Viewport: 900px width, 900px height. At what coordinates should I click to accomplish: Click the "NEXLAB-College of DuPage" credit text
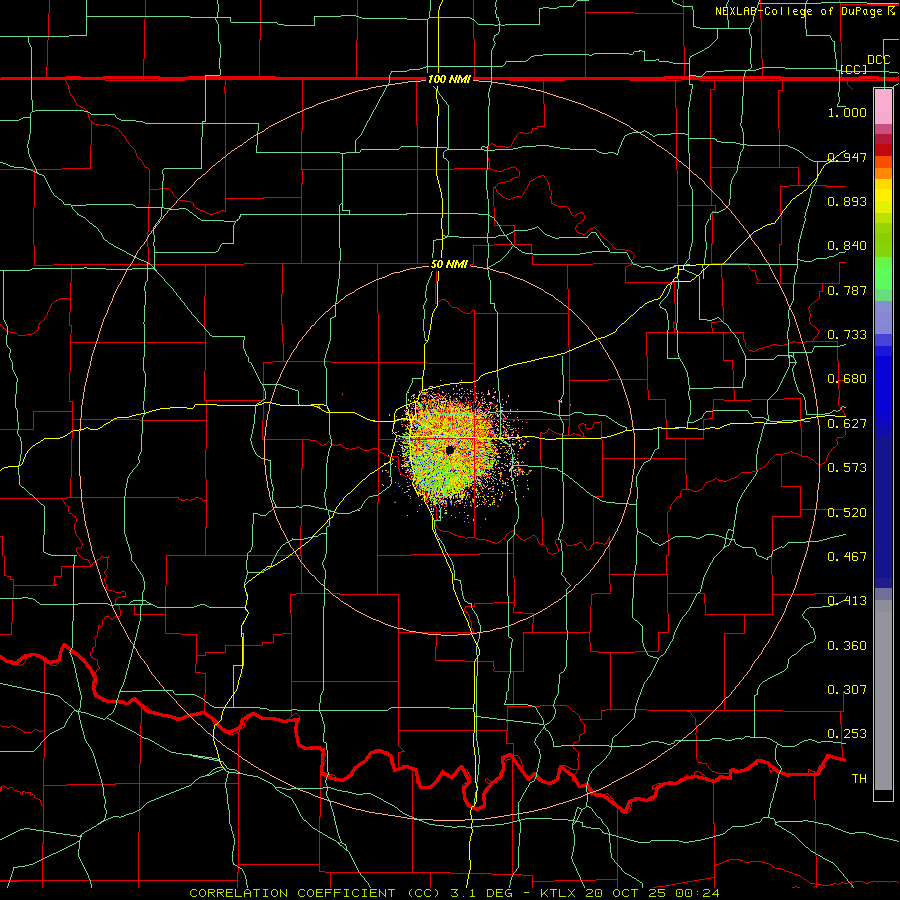(798, 11)
